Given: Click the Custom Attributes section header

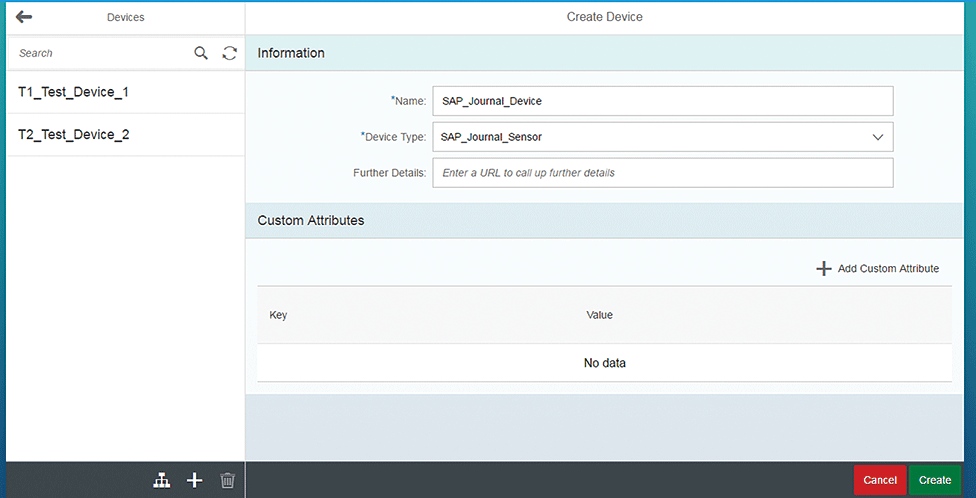Looking at the screenshot, I should [x=311, y=220].
